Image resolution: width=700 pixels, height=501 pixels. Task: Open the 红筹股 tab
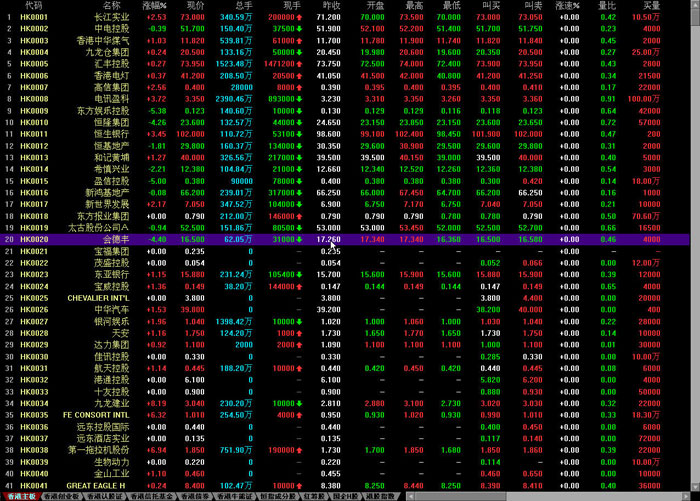pos(315,496)
